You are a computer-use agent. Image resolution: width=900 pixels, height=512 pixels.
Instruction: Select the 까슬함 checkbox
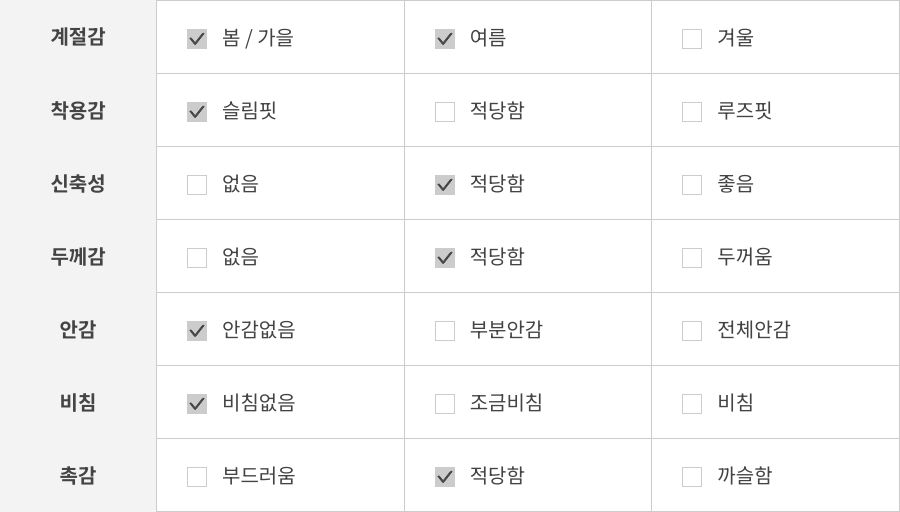point(692,477)
